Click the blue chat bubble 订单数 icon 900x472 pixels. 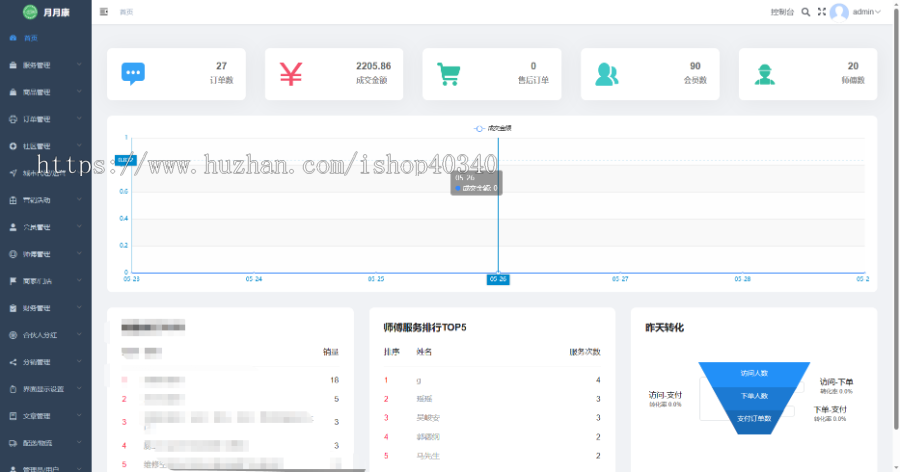coord(133,74)
